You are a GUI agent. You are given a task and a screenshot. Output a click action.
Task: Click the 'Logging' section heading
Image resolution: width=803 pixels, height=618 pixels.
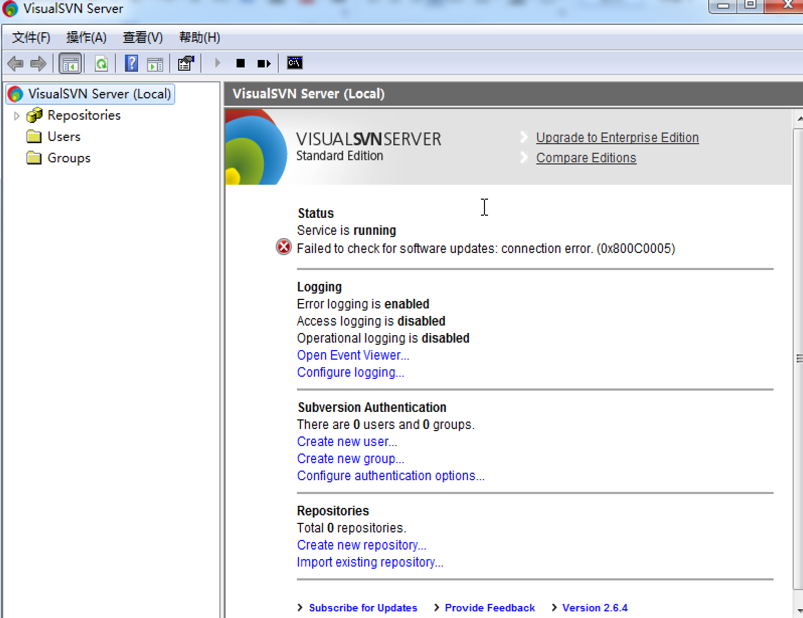coord(319,287)
